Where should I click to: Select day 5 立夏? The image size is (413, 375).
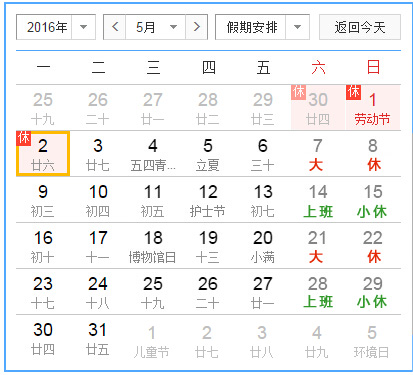coord(208,154)
